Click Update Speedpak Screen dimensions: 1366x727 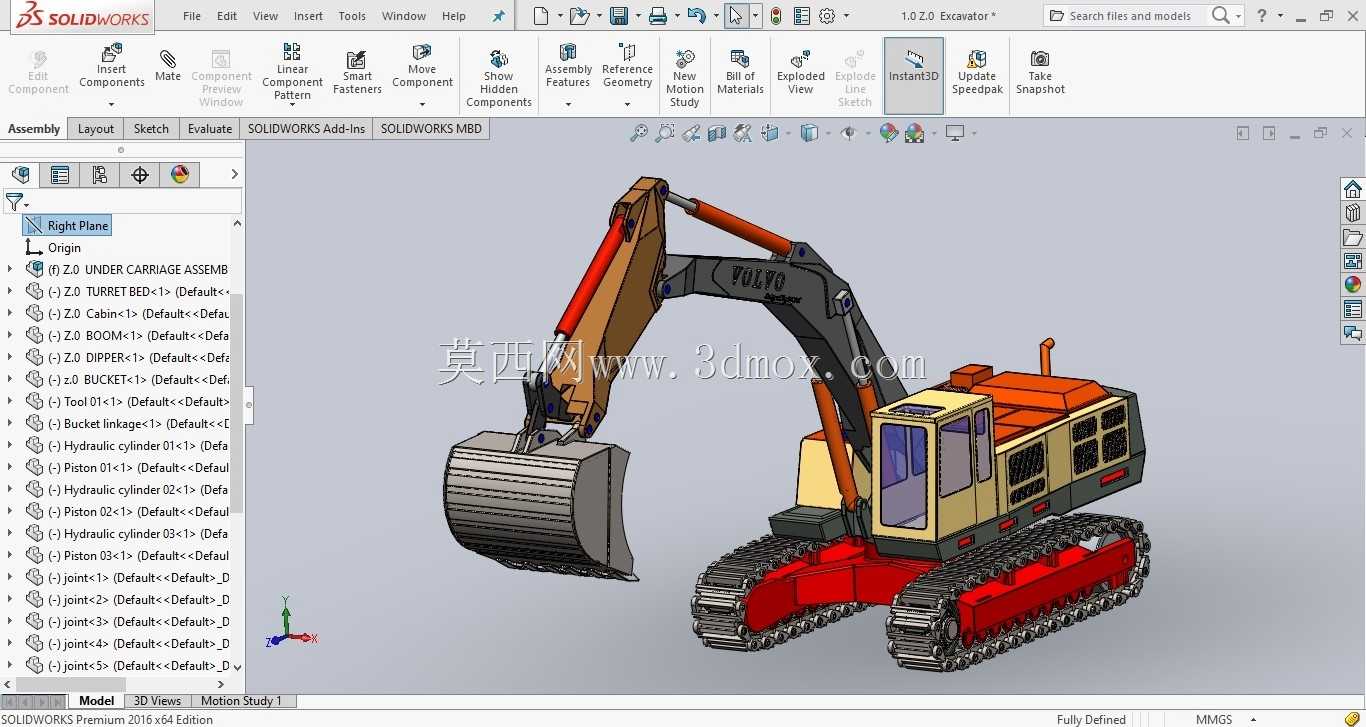tap(977, 72)
